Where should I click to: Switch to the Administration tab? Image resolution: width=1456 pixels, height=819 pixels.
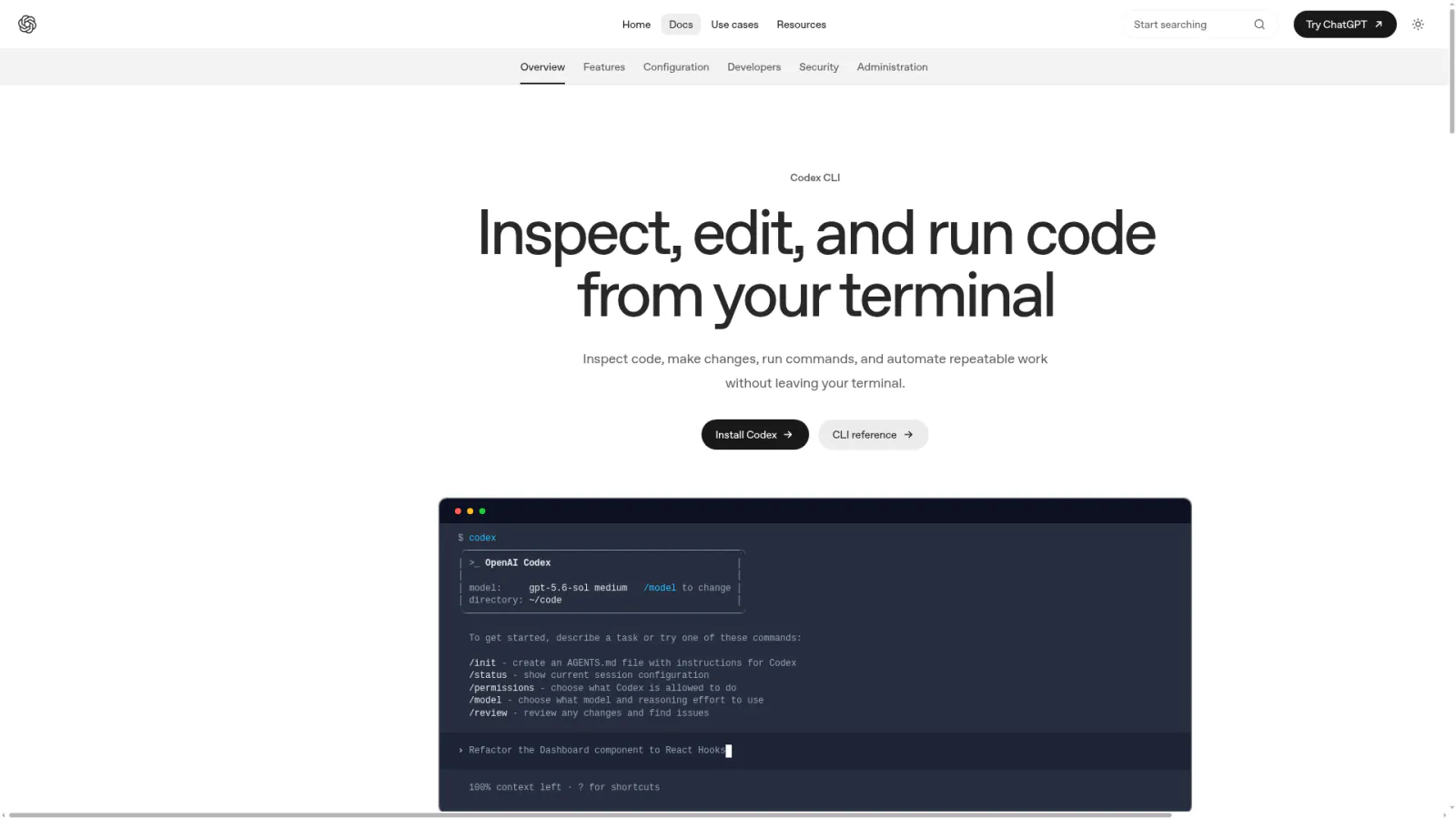pyautogui.click(x=892, y=67)
